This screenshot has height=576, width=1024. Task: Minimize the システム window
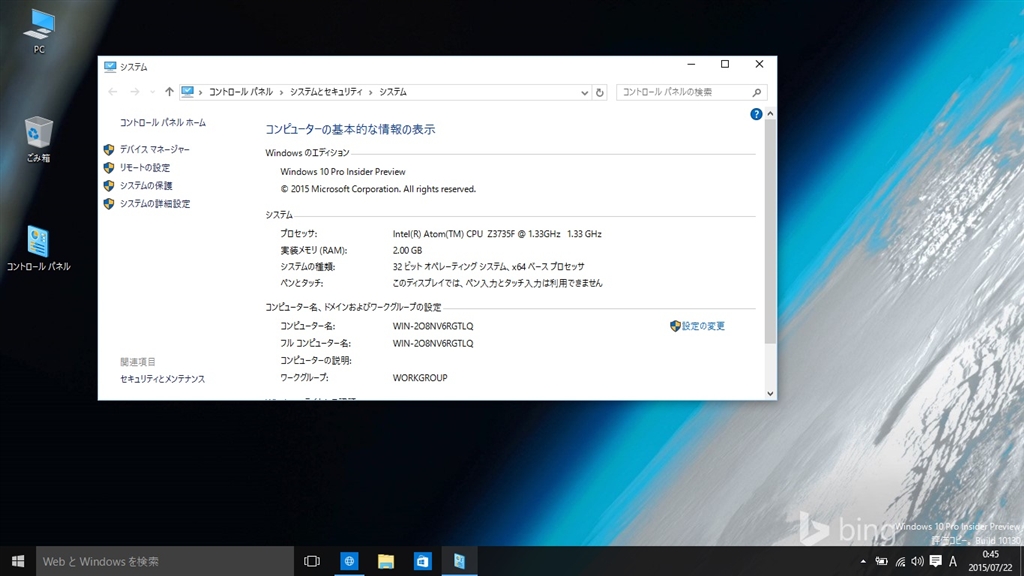pyautogui.click(x=691, y=64)
